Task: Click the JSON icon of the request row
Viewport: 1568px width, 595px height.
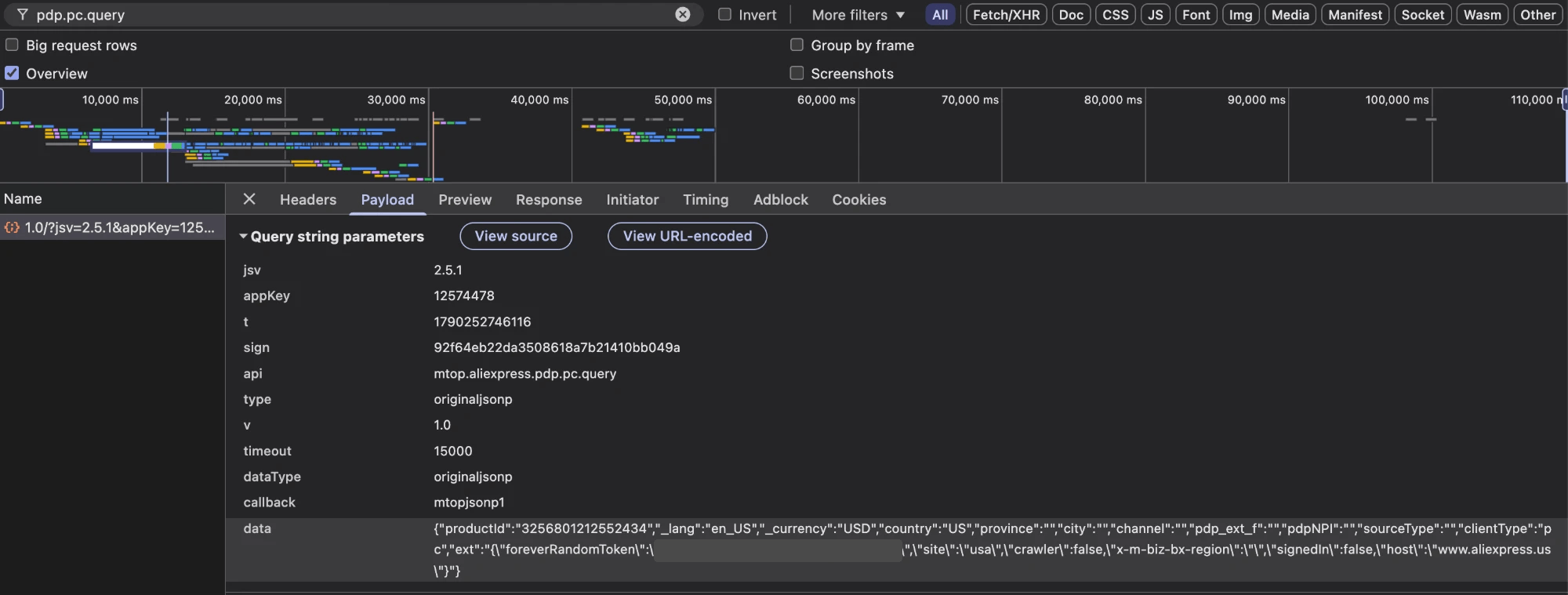Action: tap(12, 227)
